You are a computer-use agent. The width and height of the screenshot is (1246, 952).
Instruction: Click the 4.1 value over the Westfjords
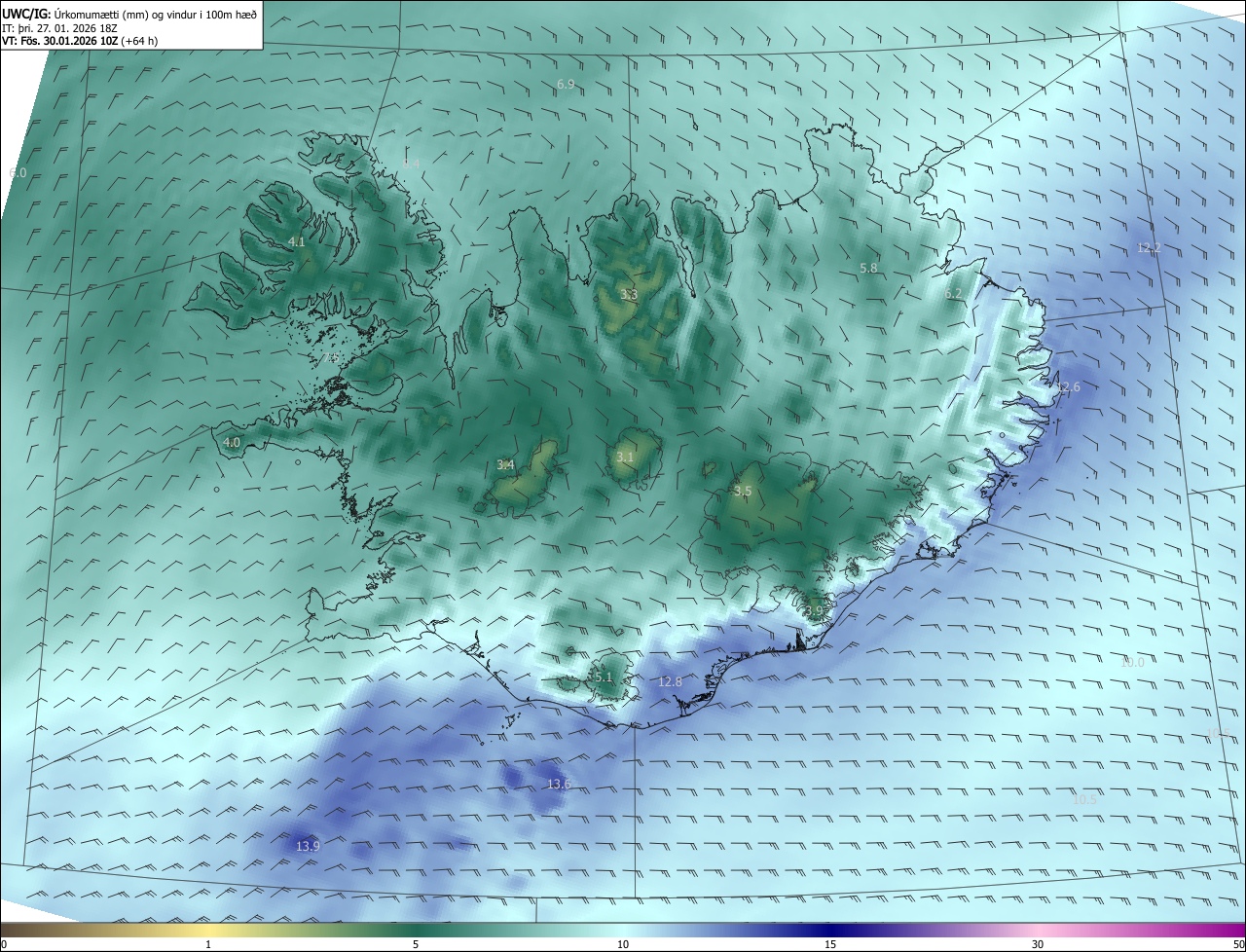[x=297, y=241]
